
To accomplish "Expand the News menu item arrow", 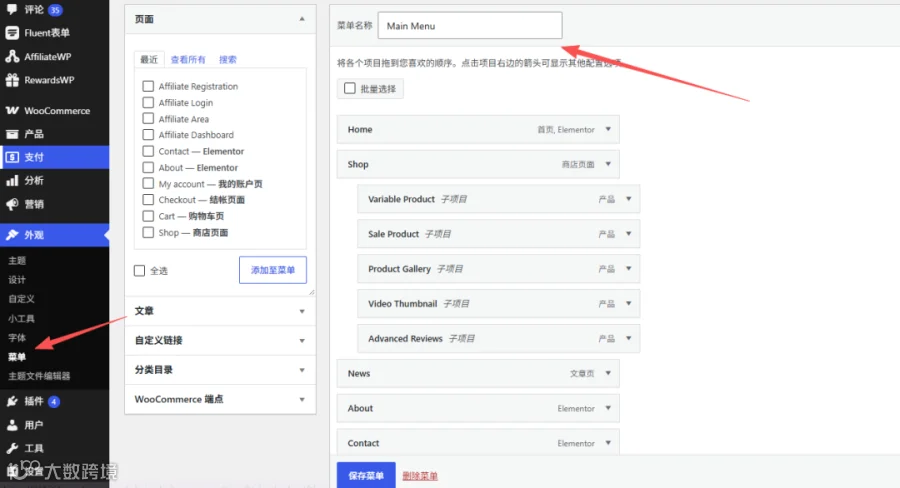I will click(608, 373).
